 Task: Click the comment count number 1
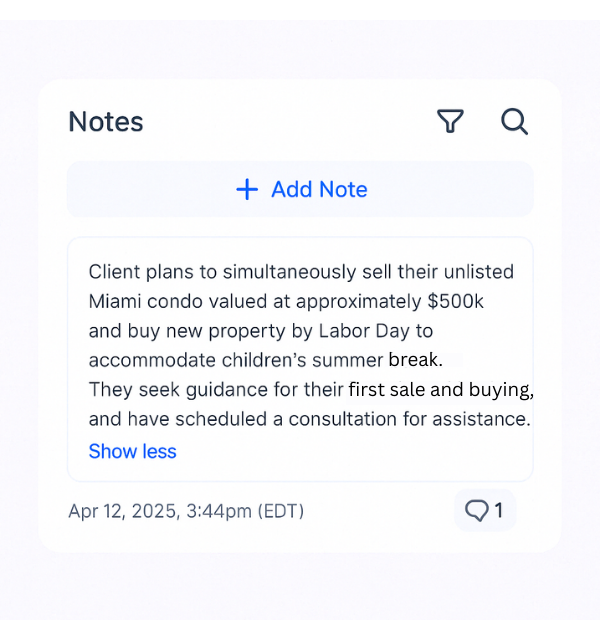(x=498, y=511)
